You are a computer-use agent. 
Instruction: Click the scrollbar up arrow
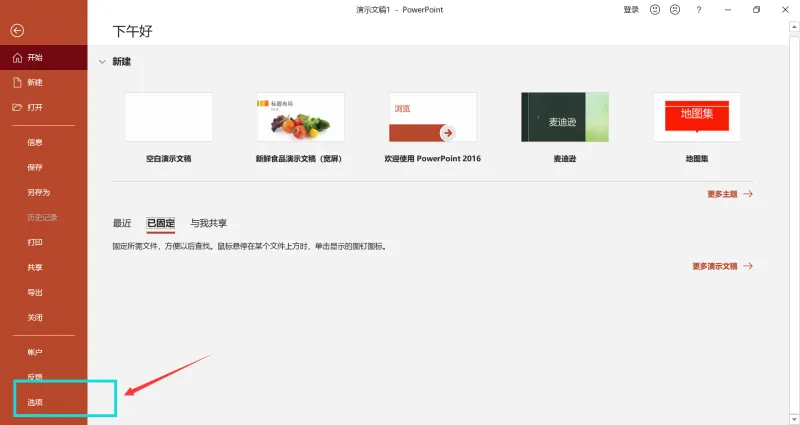coord(794,26)
